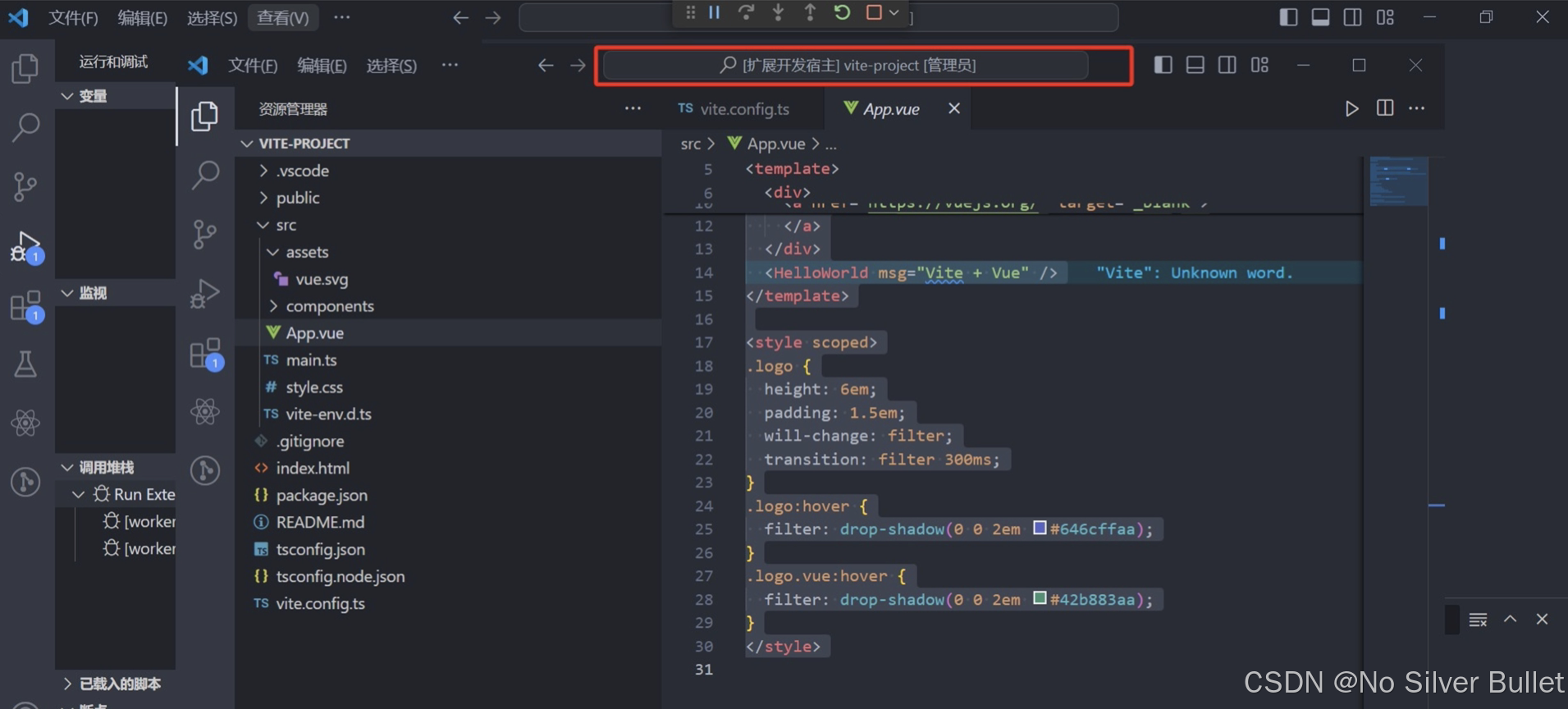Expand the public folder
Viewport: 1568px width, 709px height.
point(263,198)
